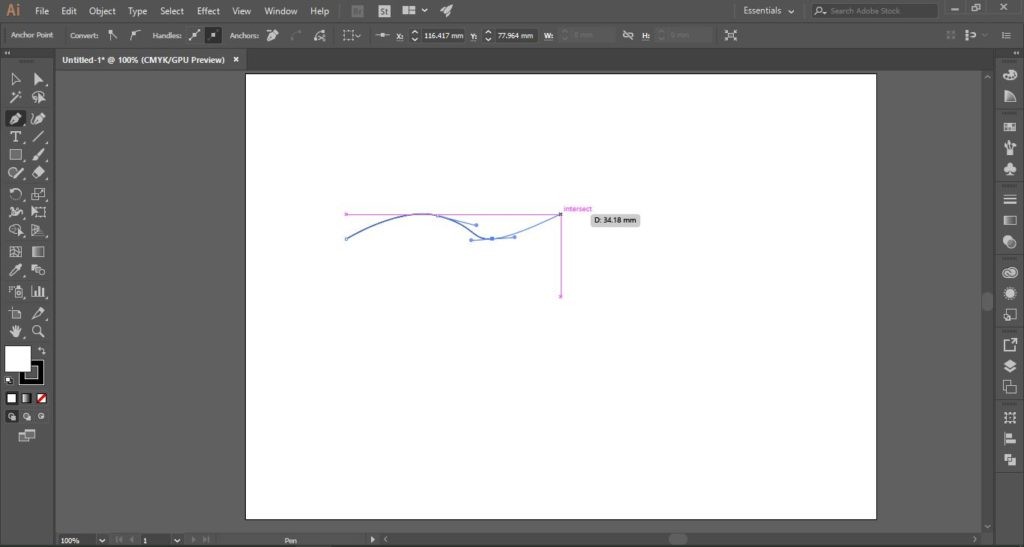Select the Zoom tool
Image resolution: width=1024 pixels, height=547 pixels.
(x=38, y=332)
